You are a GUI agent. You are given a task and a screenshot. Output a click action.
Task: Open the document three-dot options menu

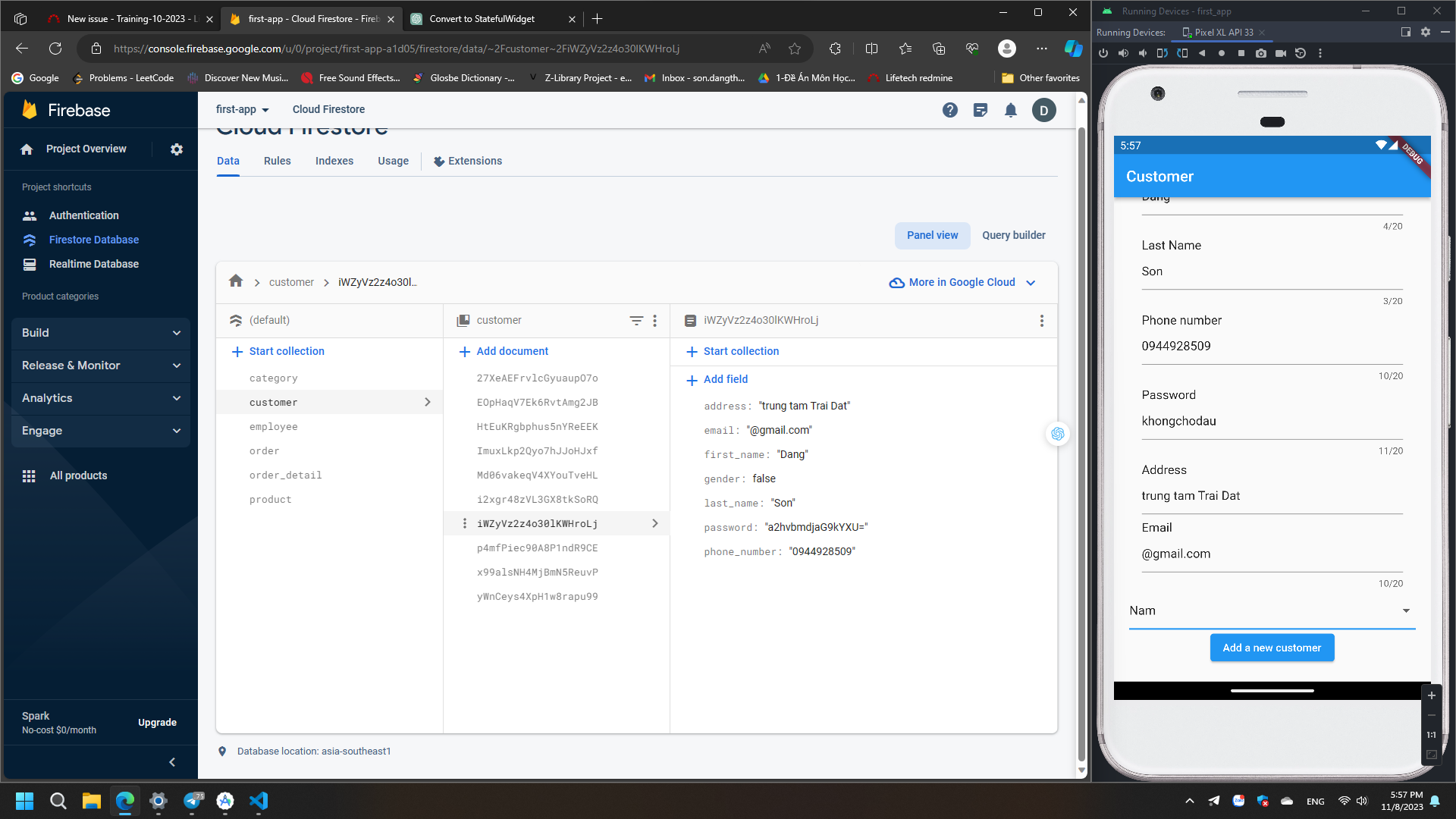1041,321
